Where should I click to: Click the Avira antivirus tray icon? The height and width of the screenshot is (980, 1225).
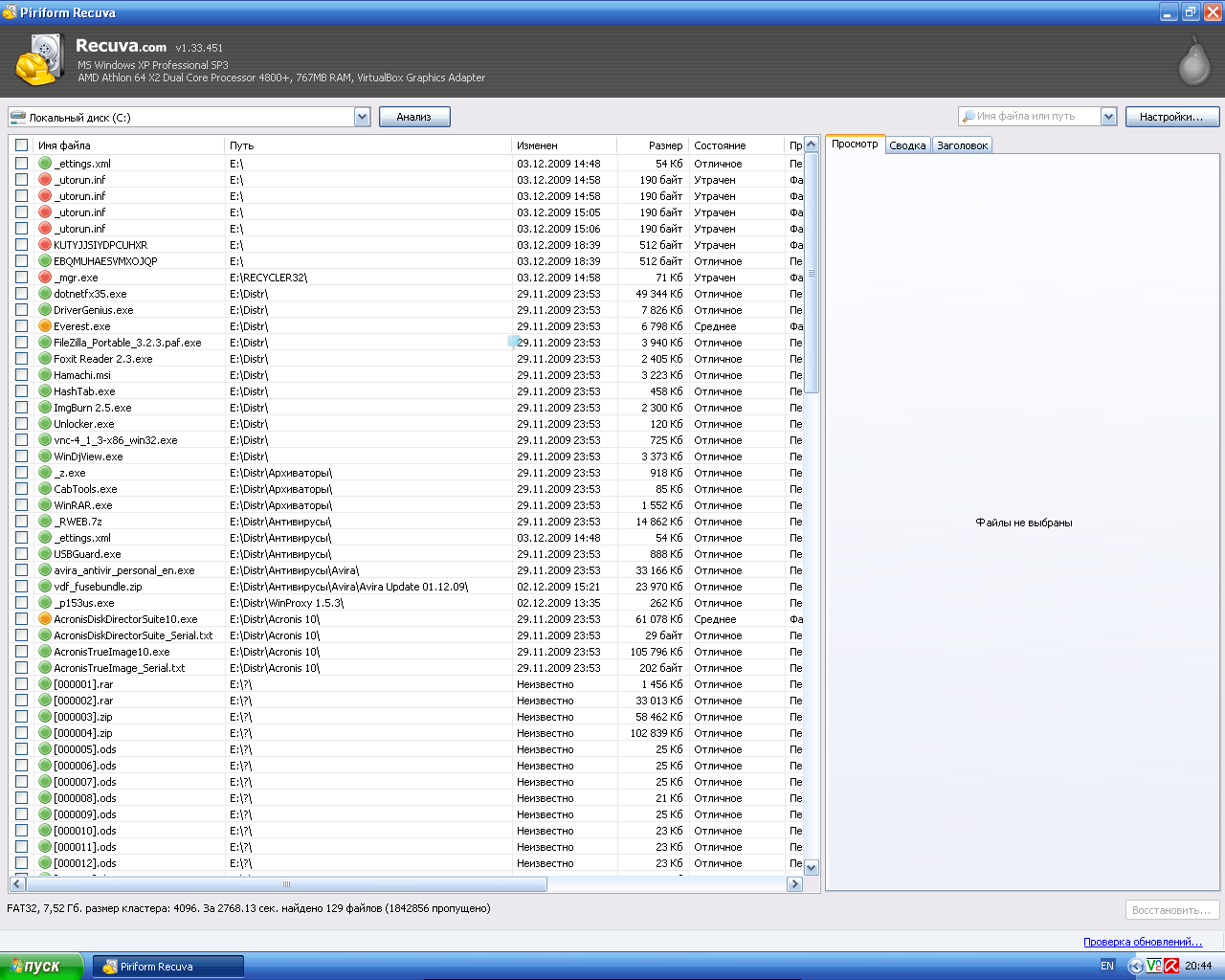[1171, 966]
